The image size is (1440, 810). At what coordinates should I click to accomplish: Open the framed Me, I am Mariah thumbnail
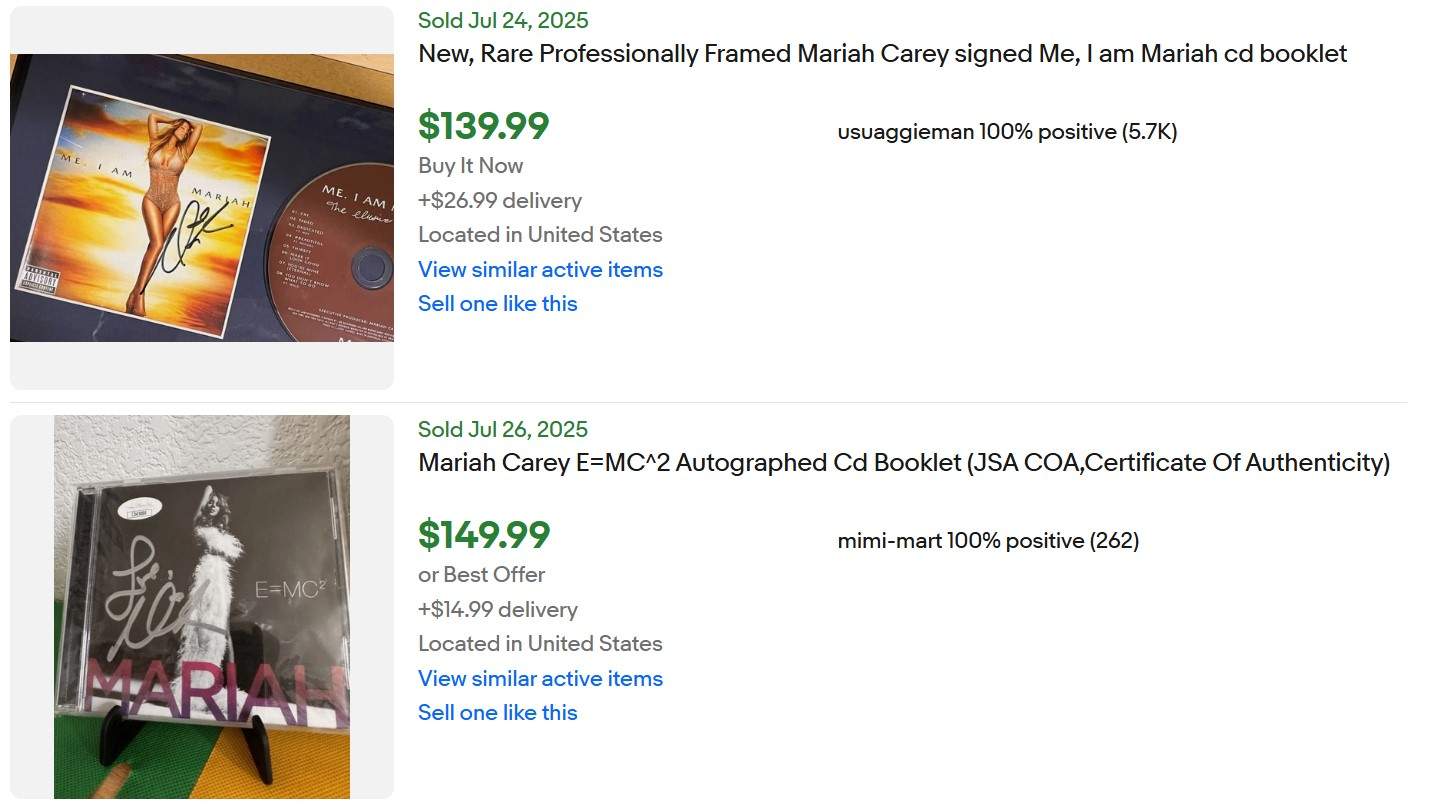click(x=202, y=198)
